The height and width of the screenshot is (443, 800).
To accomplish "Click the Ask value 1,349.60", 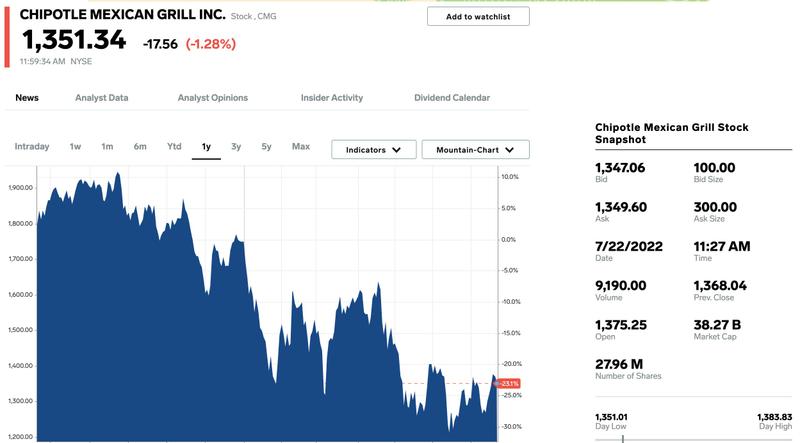I will (621, 207).
